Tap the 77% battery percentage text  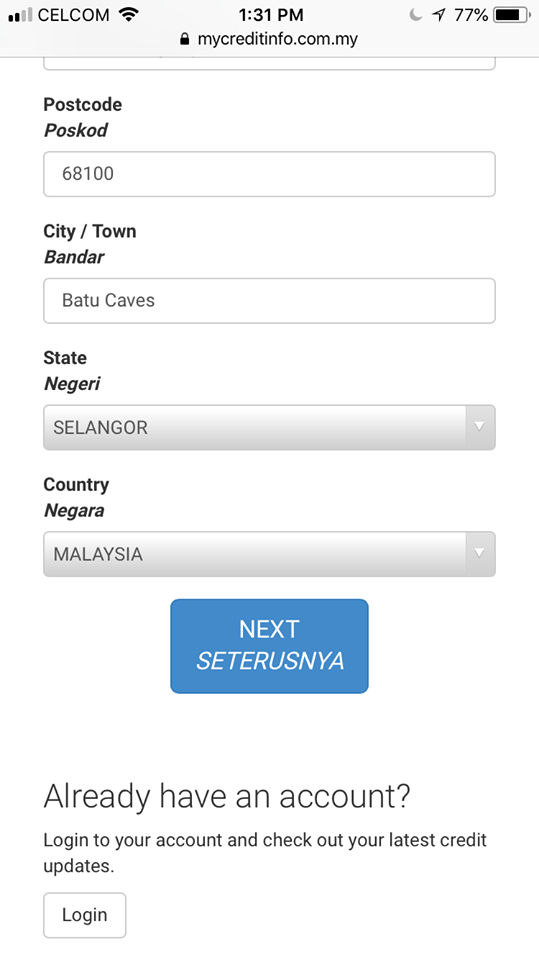(x=471, y=15)
